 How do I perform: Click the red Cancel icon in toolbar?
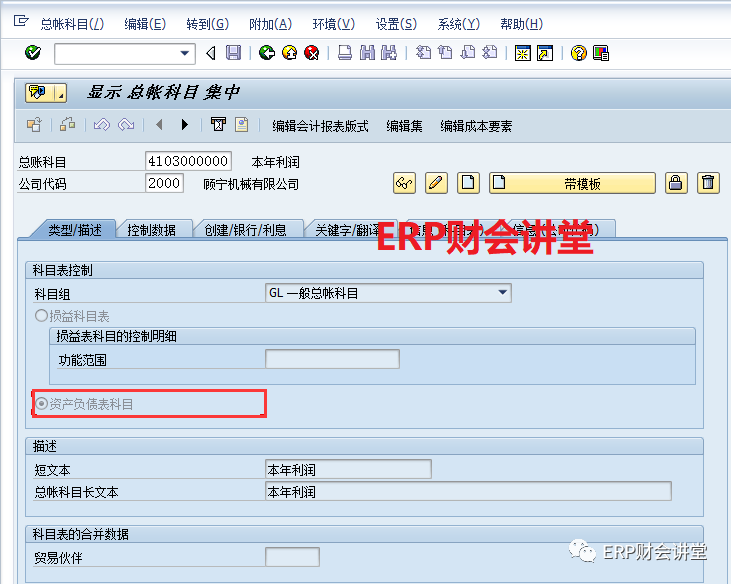pyautogui.click(x=312, y=53)
